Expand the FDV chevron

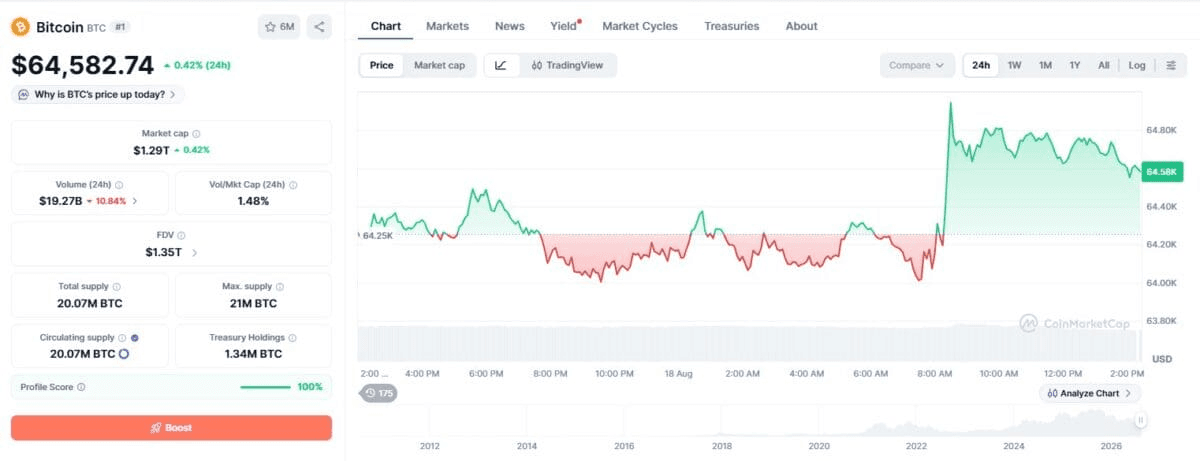(x=194, y=253)
